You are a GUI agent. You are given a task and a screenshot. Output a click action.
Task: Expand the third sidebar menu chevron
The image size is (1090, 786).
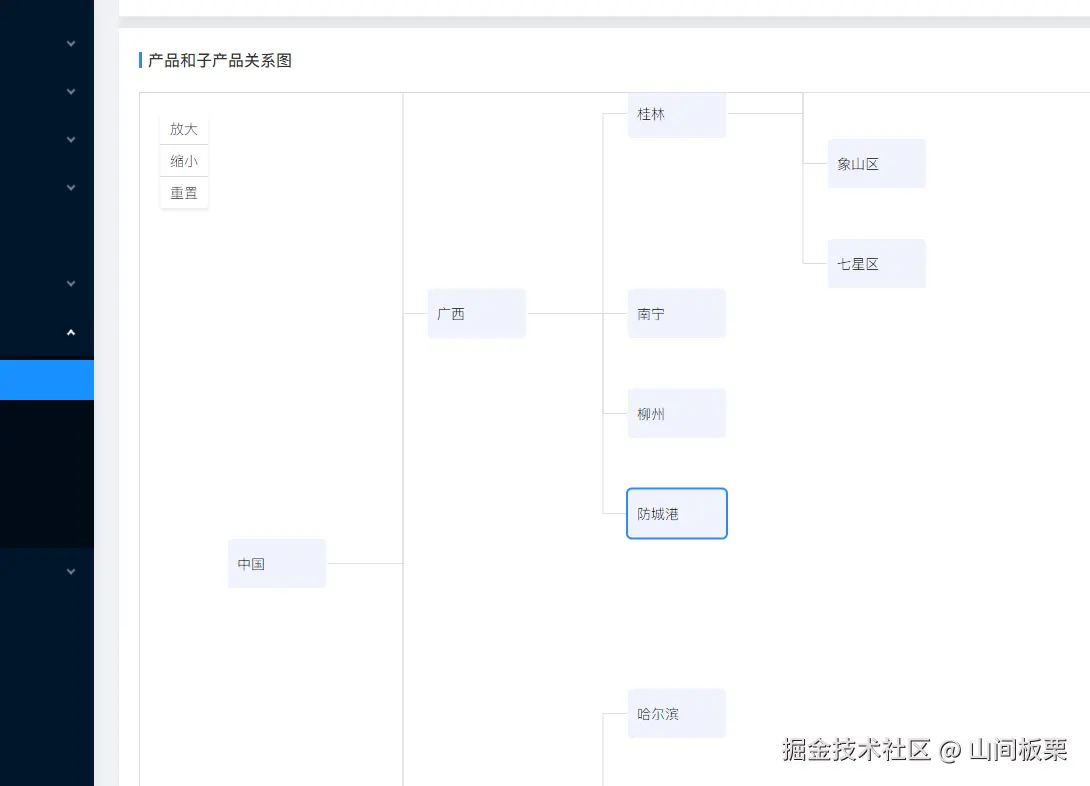pos(70,139)
